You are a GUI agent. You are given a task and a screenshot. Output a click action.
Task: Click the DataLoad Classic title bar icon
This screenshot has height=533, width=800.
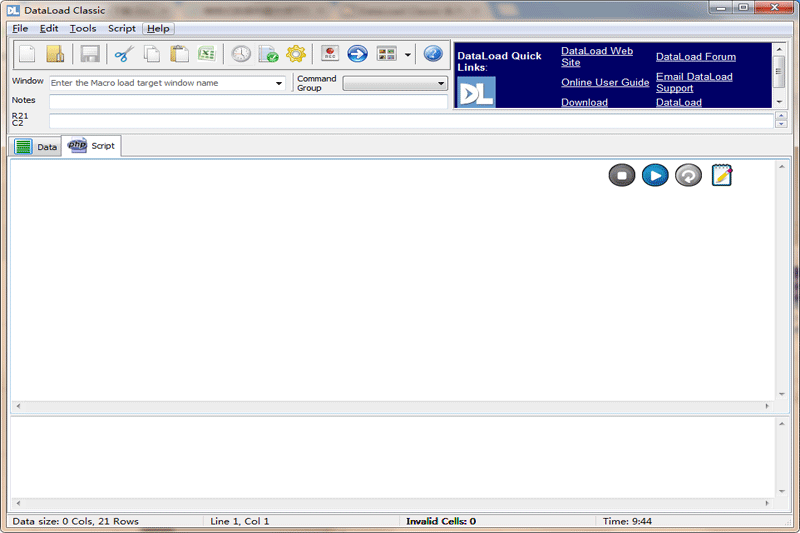[13, 10]
